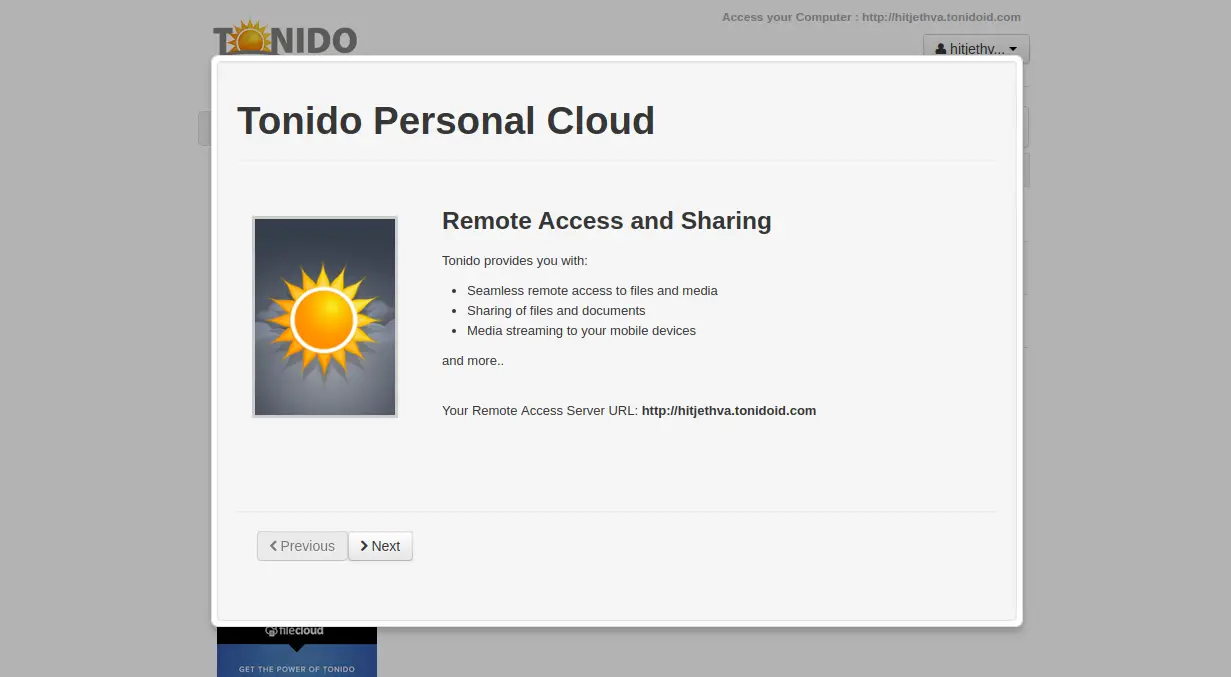Click the Previous button in the dialog
The width and height of the screenshot is (1231, 677).
(302, 546)
